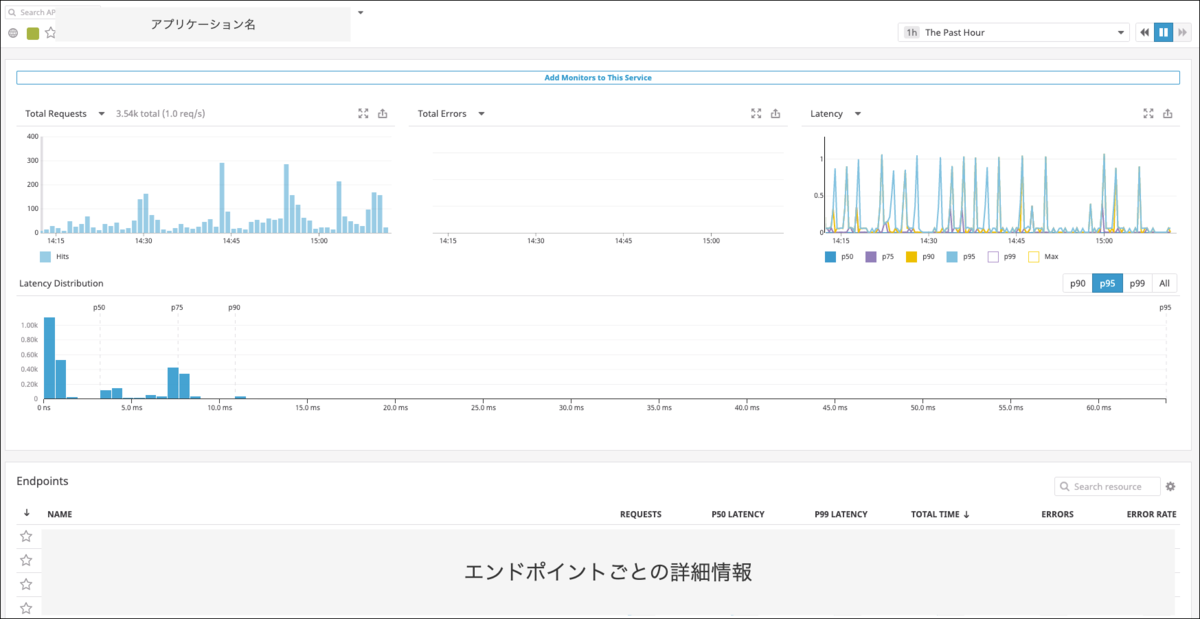The width and height of the screenshot is (1200, 619).
Task: Export the Total Requests graph
Action: pos(383,114)
